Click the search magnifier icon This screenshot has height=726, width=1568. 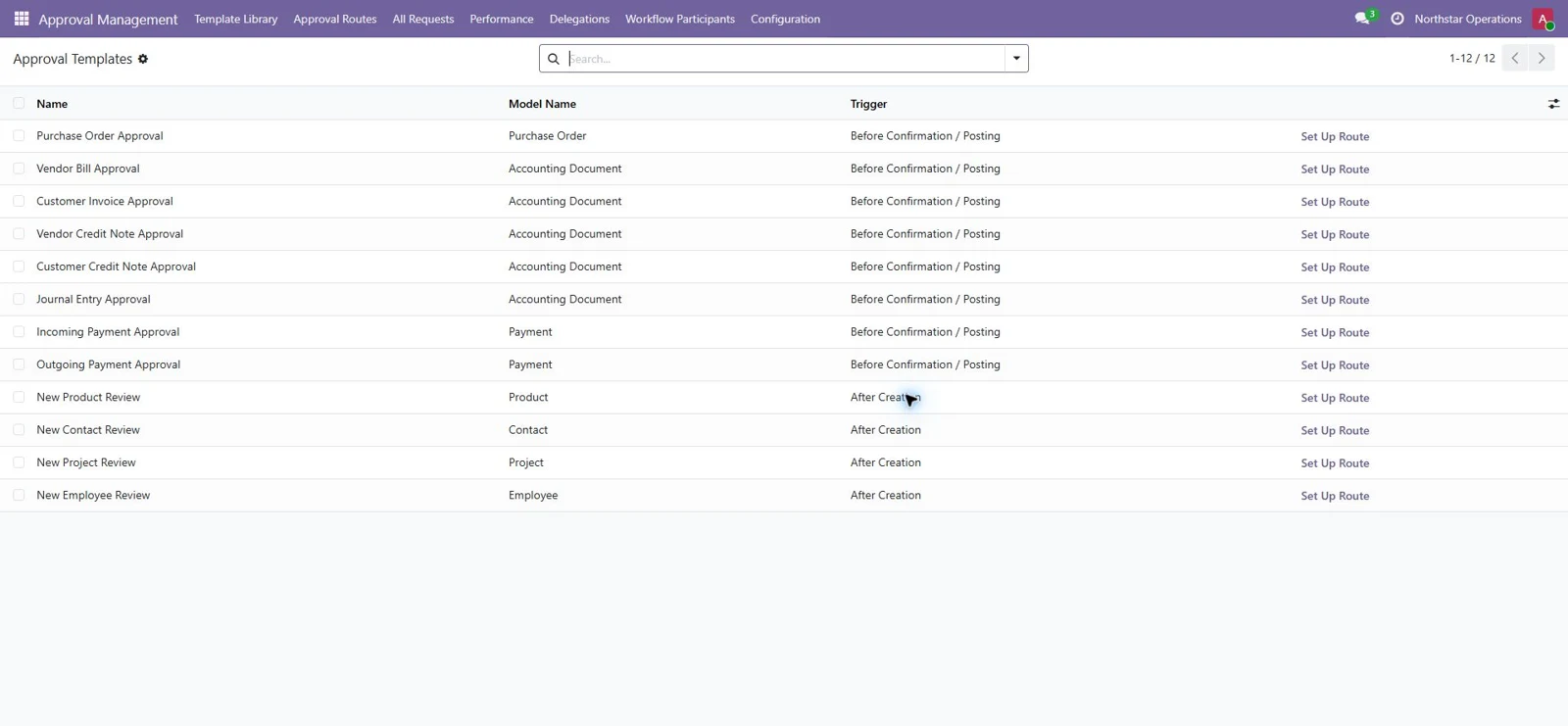554,59
